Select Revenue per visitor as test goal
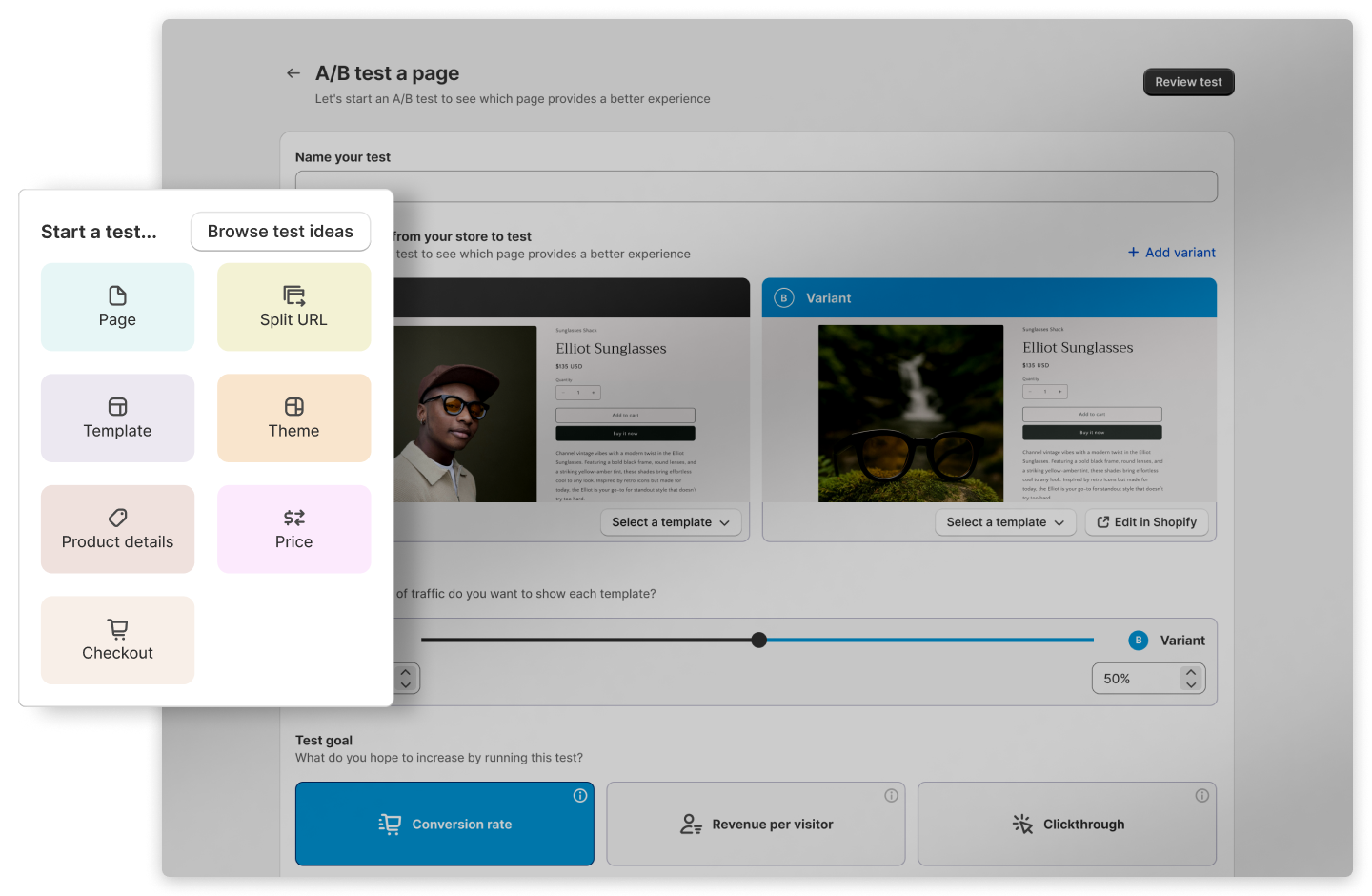This screenshot has width=1372, height=896. (x=756, y=824)
